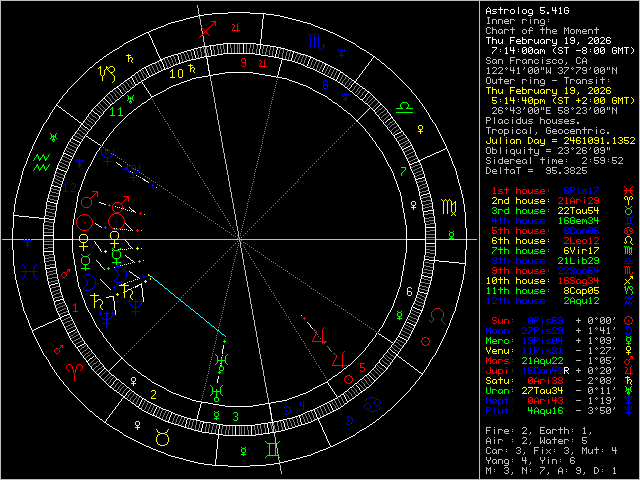Click the Astrolog 5.41G title text
The width and height of the screenshot is (640, 480).
(x=527, y=11)
